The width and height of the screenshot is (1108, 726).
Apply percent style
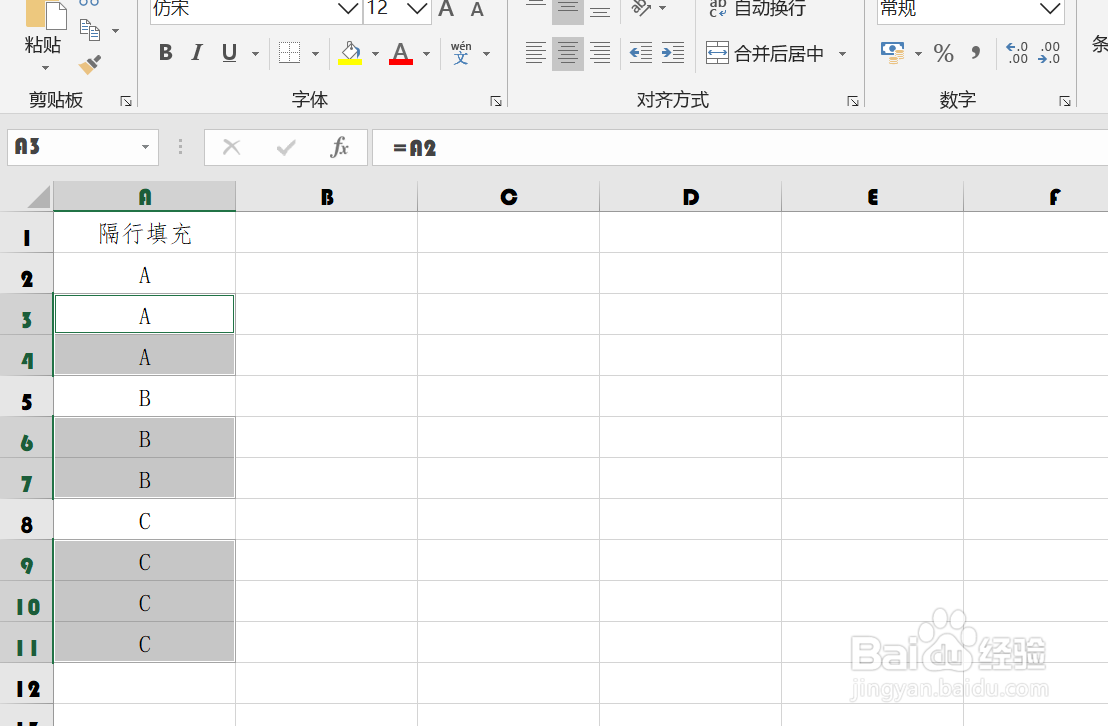943,53
